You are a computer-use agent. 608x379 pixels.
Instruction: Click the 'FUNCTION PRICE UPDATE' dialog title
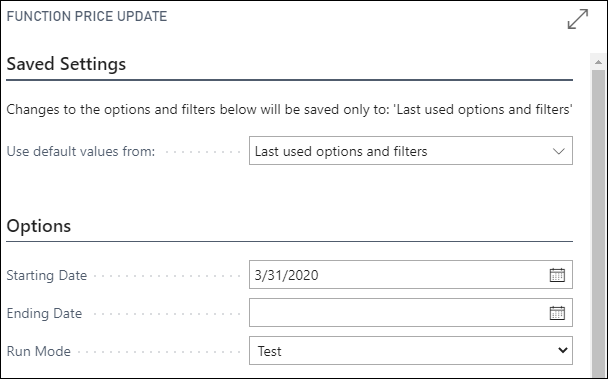click(87, 17)
